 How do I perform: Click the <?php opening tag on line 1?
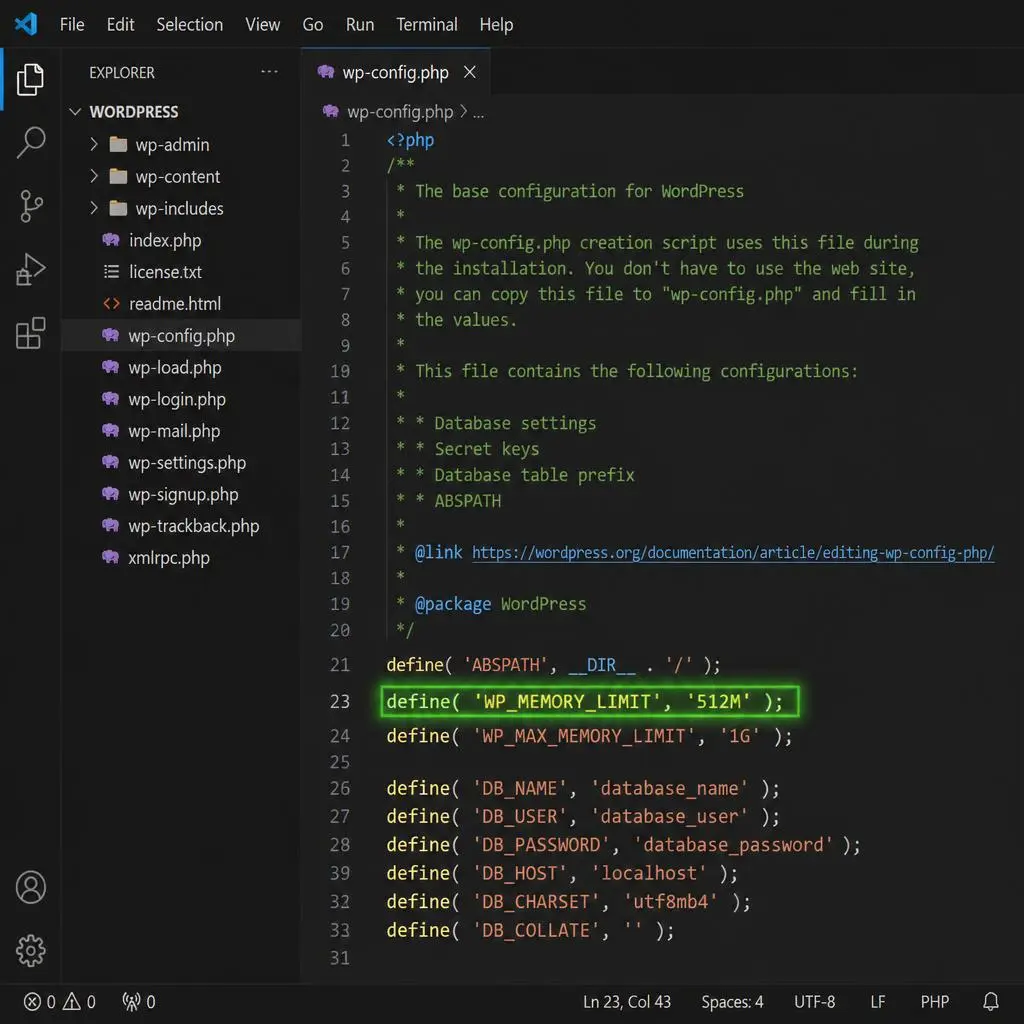(x=410, y=140)
